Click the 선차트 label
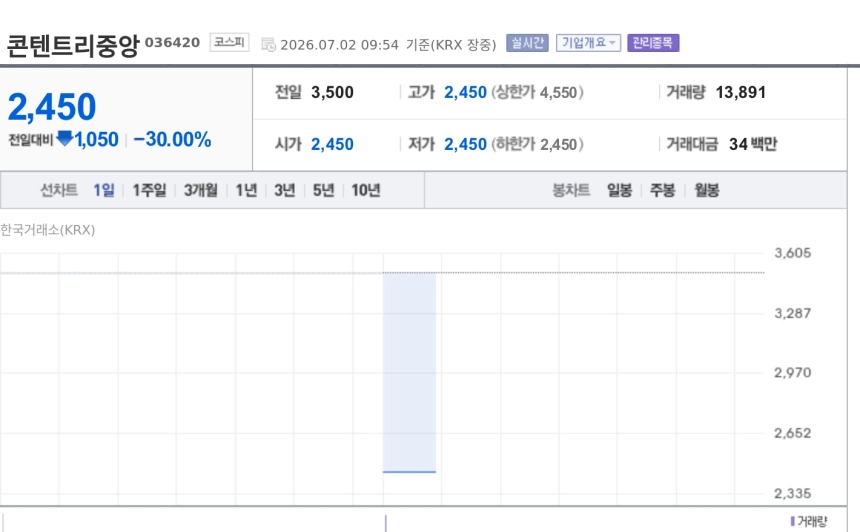This screenshot has height=532, width=860. pyautogui.click(x=59, y=190)
